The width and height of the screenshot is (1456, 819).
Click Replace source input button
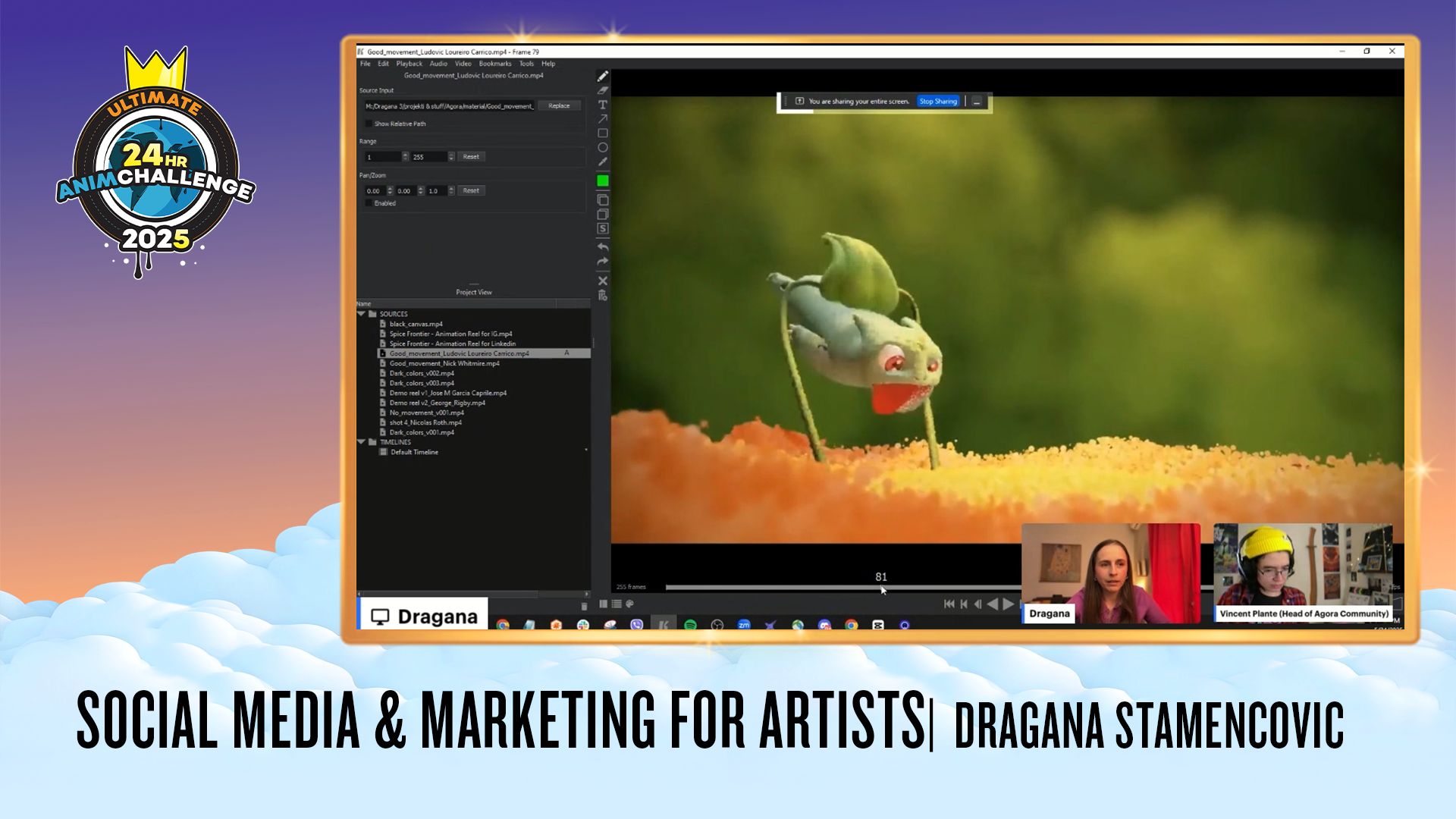(559, 106)
